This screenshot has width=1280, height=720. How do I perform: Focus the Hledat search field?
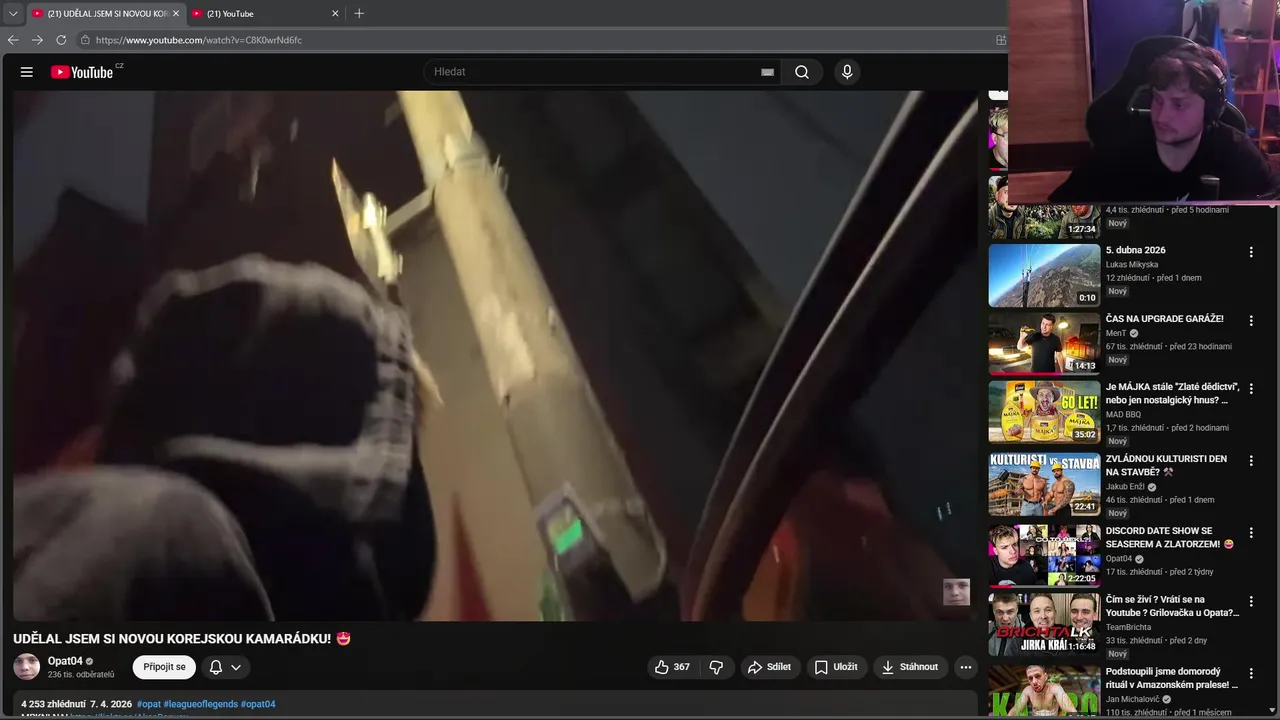pos(595,72)
